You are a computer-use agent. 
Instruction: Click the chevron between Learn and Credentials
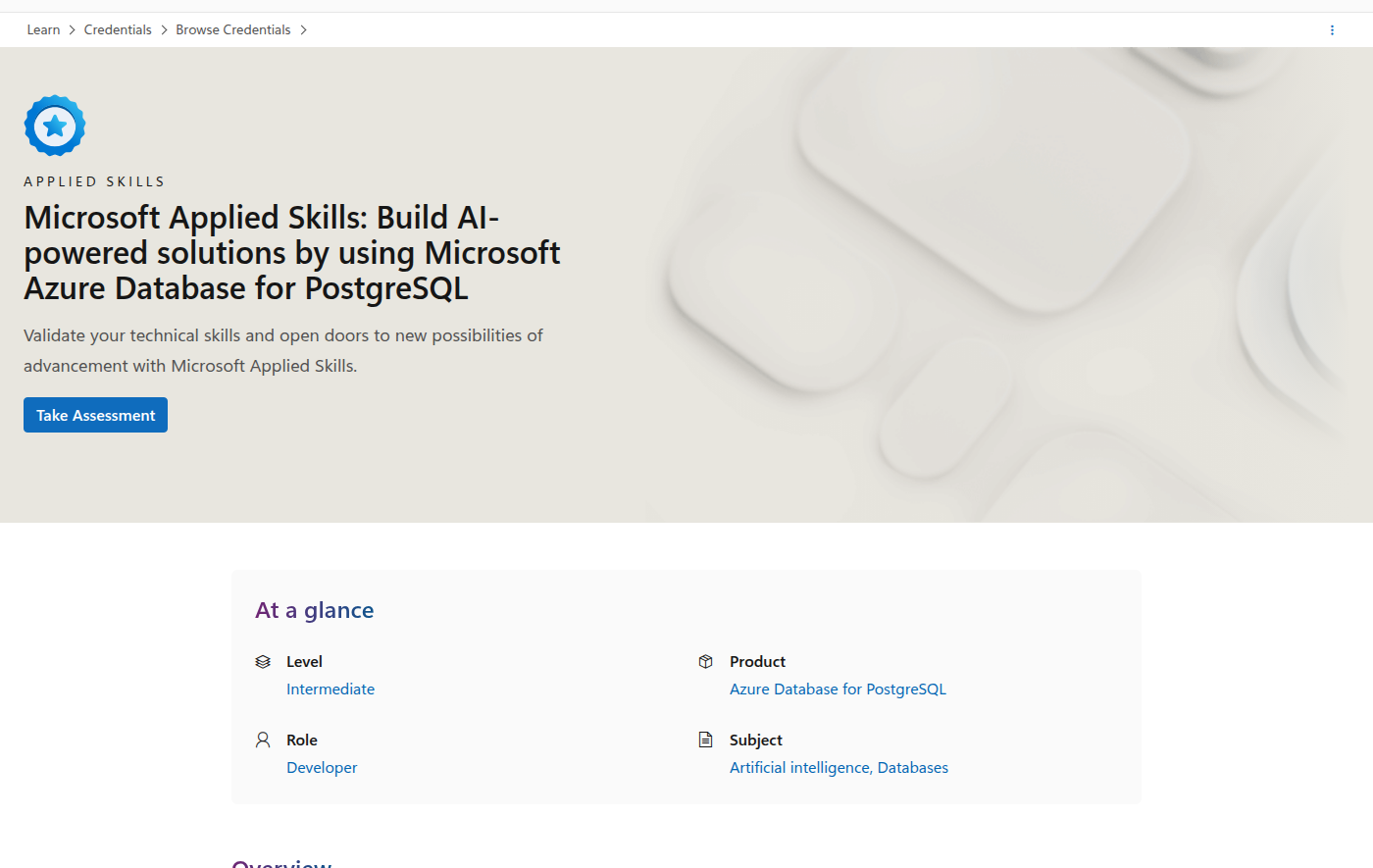(73, 30)
